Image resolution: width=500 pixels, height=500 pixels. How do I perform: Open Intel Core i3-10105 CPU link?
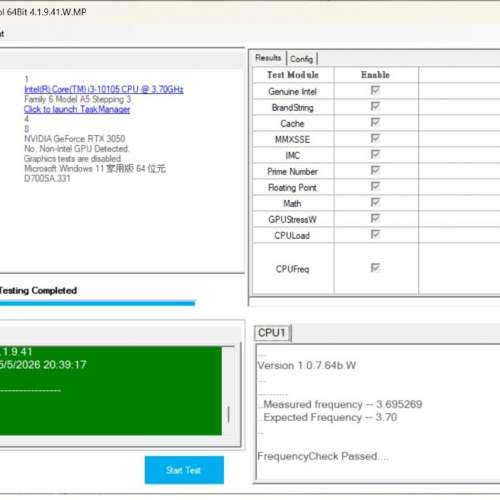[104, 89]
